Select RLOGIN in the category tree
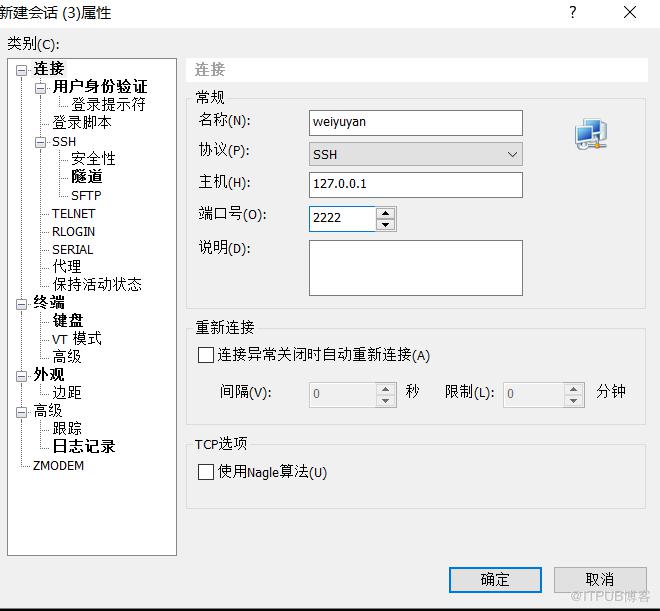This screenshot has height=611, width=660. 74,231
